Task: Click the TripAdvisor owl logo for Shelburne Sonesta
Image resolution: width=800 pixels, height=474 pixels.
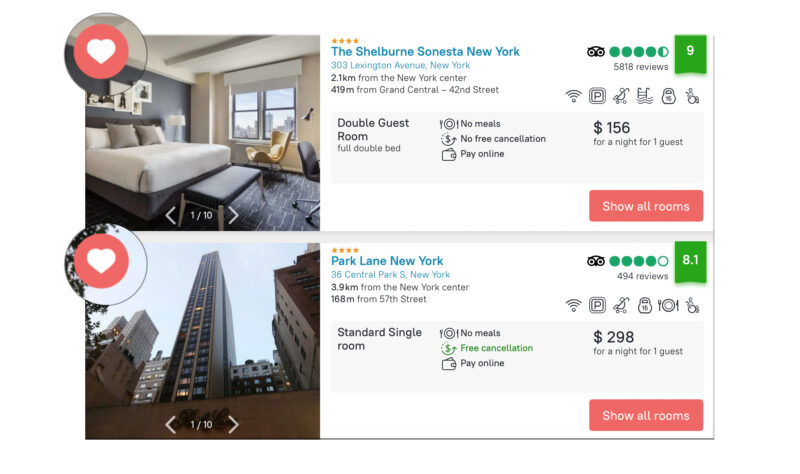Action: (x=596, y=52)
